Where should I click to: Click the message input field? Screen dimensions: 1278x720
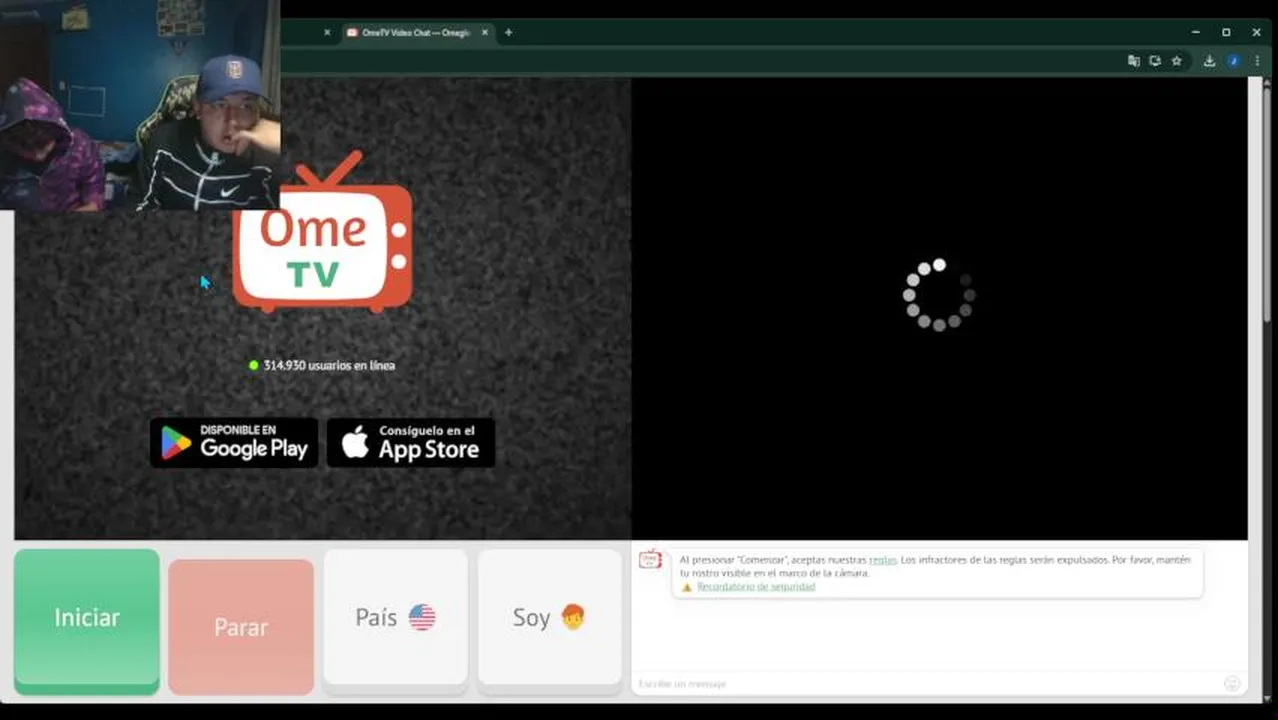(925, 684)
